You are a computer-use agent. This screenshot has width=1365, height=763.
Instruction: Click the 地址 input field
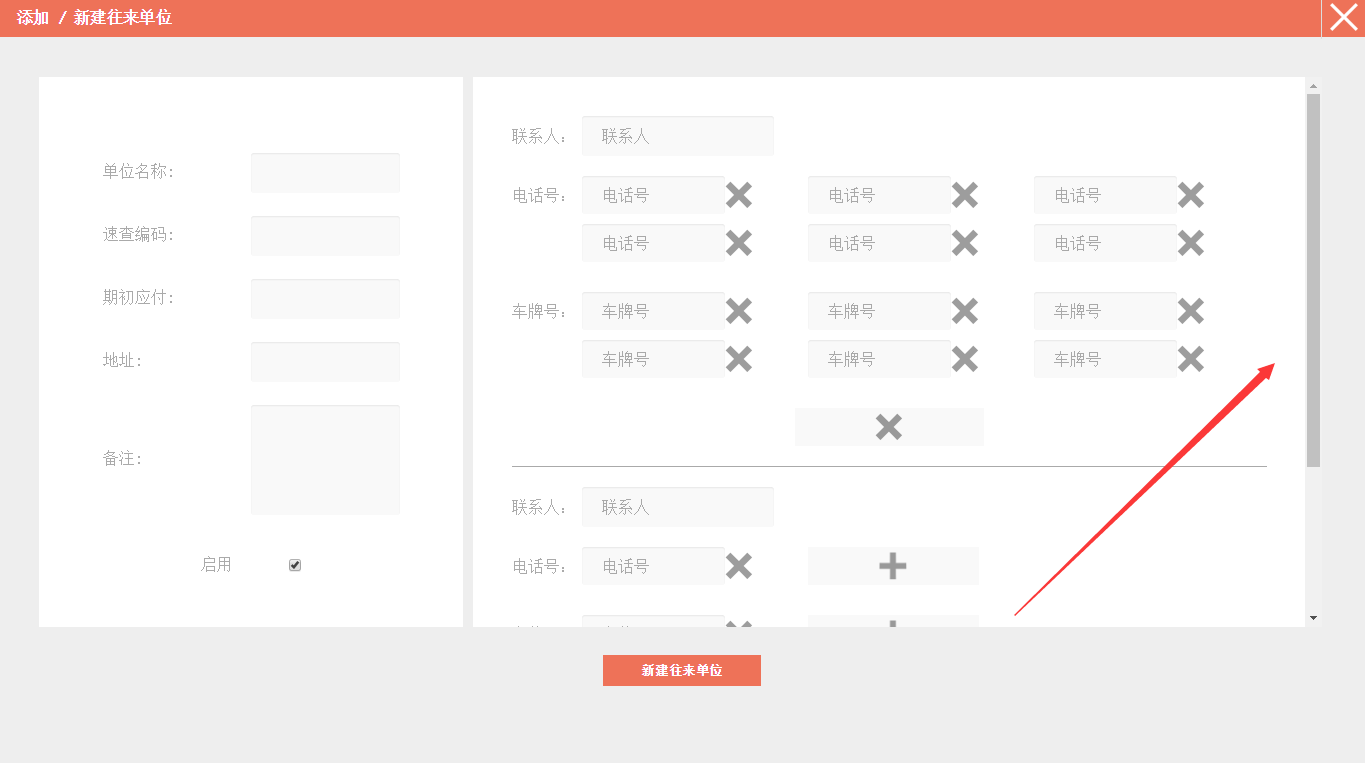[325, 362]
